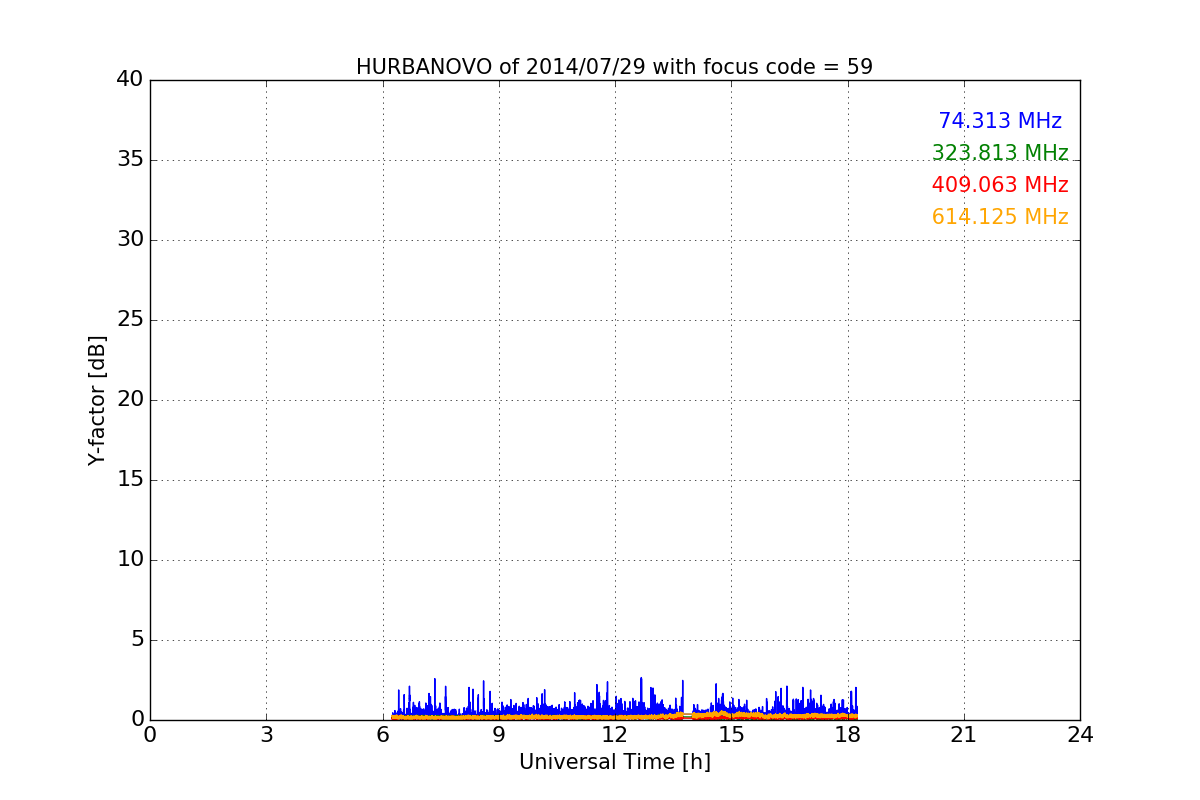
Task: Select the blue 74.313 MHz legend label
Action: pyautogui.click(x=1000, y=121)
